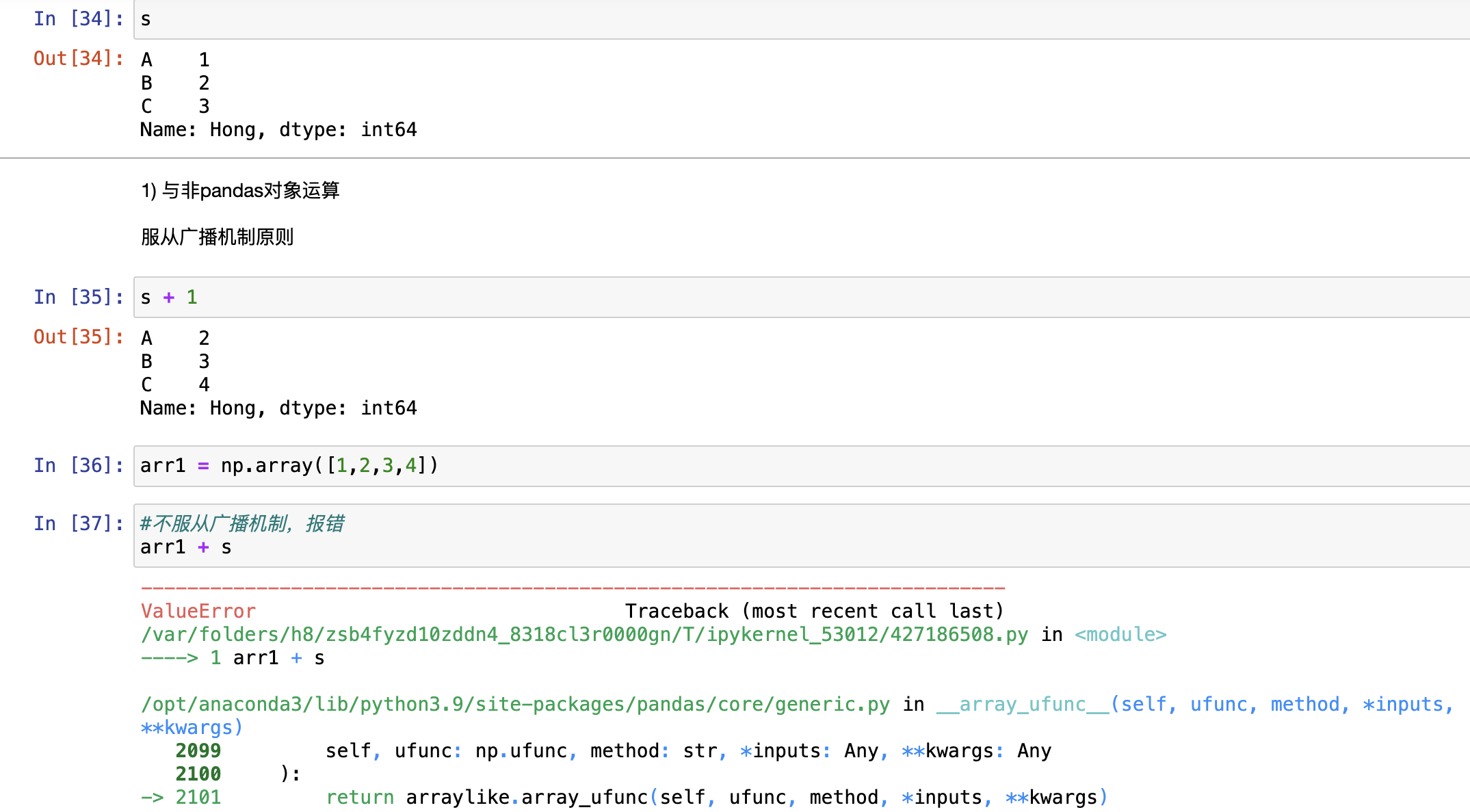Image resolution: width=1470 pixels, height=812 pixels.
Task: Click 'Traceback (most recent call last)' text
Action: [x=814, y=612]
